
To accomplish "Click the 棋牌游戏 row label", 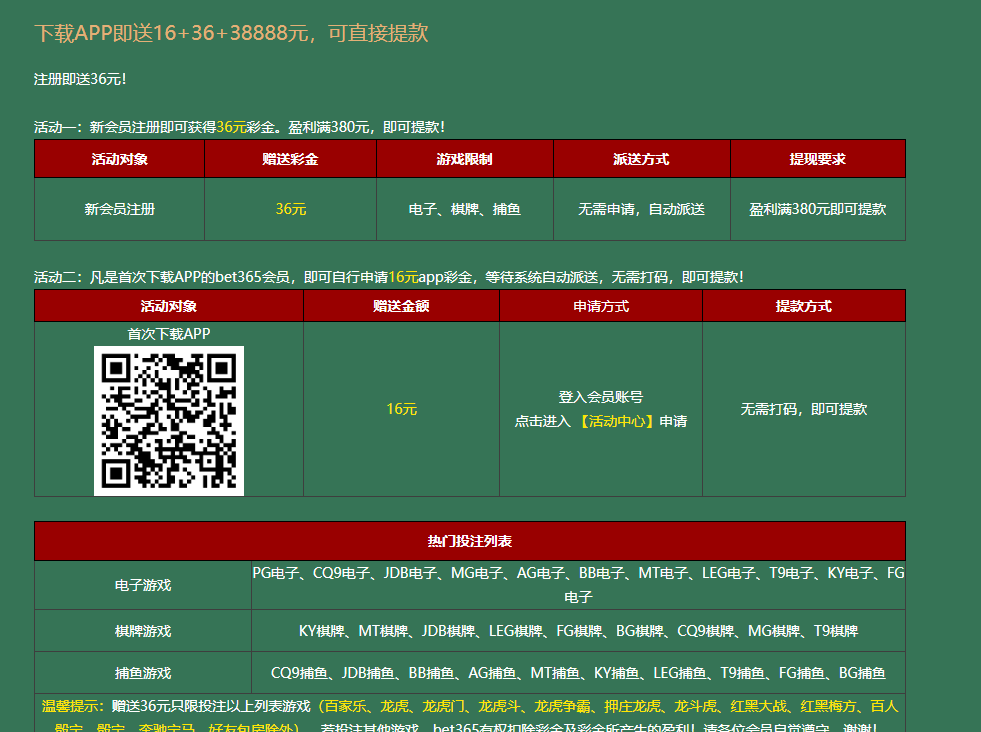I will point(143,631).
